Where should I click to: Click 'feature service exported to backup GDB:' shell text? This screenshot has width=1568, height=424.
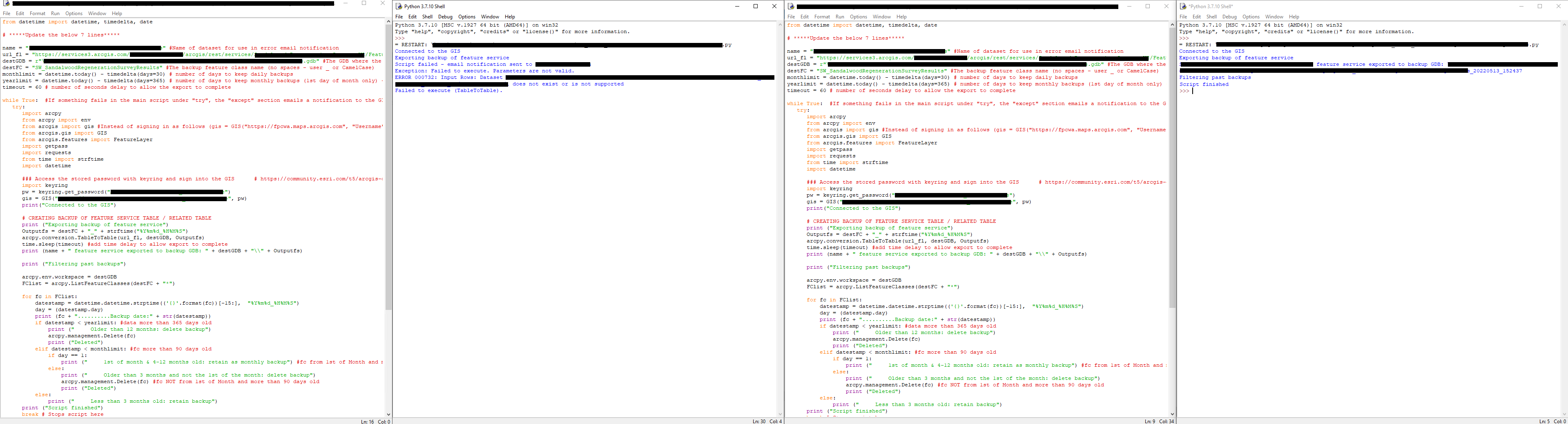[x=1380, y=64]
